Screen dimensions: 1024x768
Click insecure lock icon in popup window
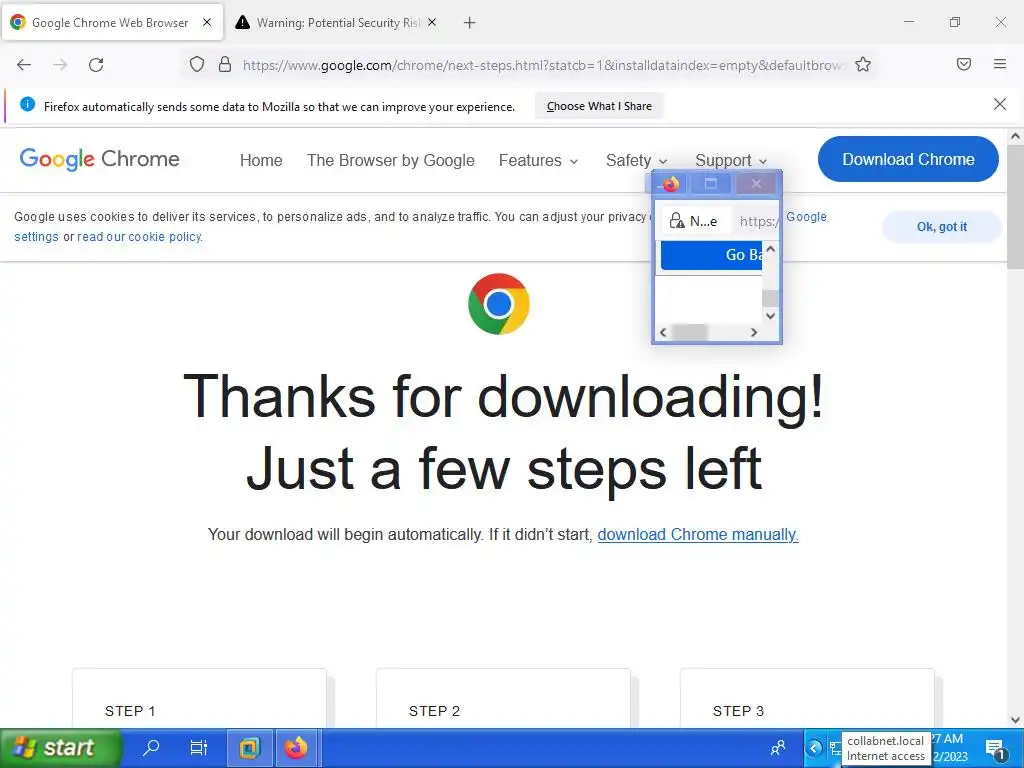[x=677, y=221]
